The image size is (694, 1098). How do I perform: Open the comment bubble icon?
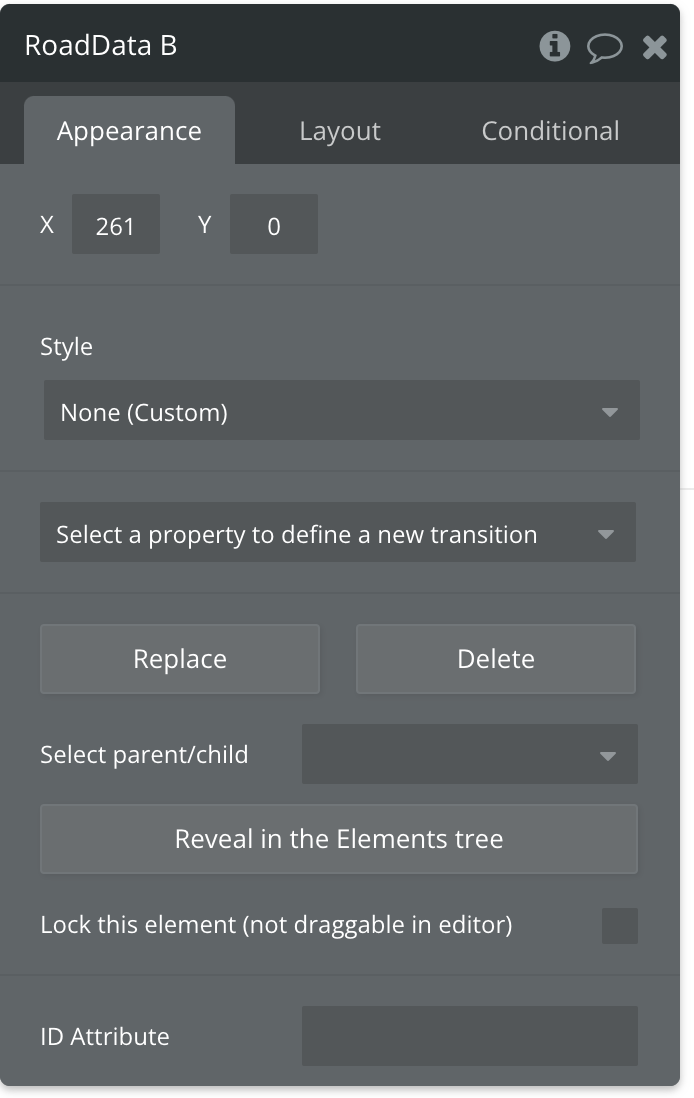point(604,47)
